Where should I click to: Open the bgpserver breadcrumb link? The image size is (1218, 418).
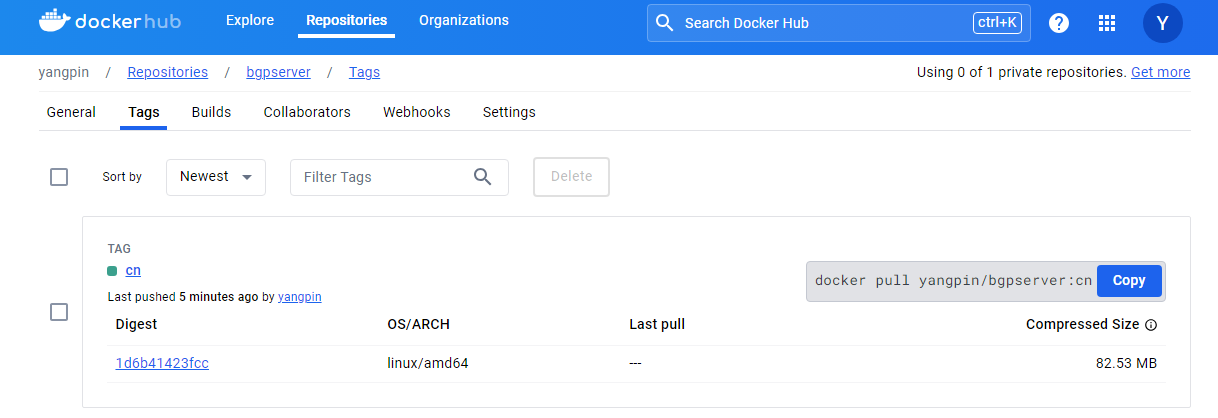pos(278,72)
